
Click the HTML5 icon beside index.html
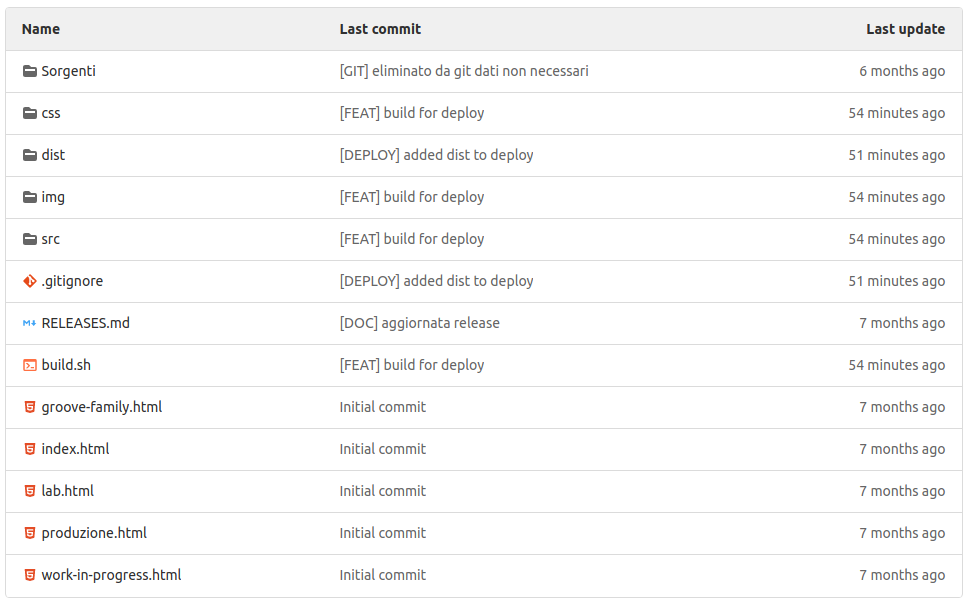pyautogui.click(x=30, y=449)
